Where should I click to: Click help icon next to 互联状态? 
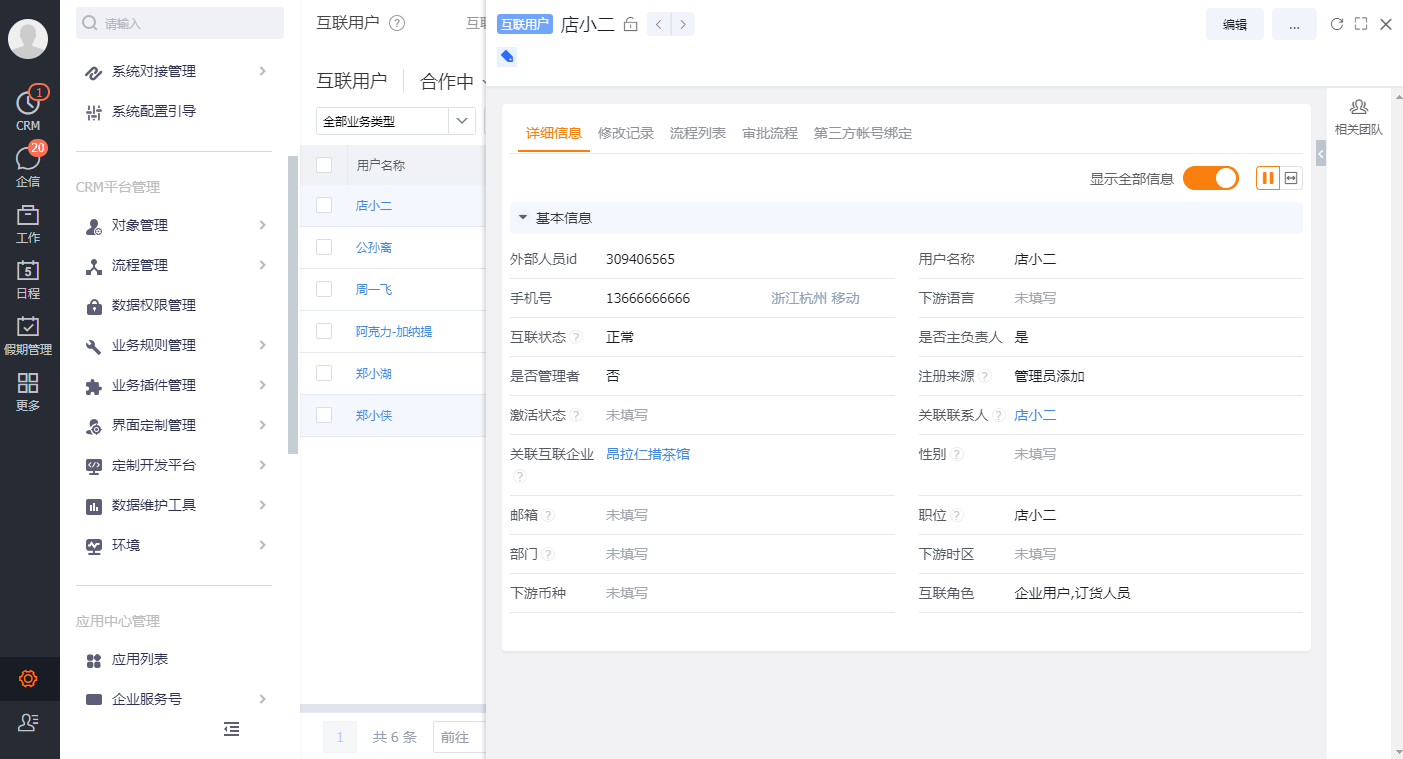577,338
